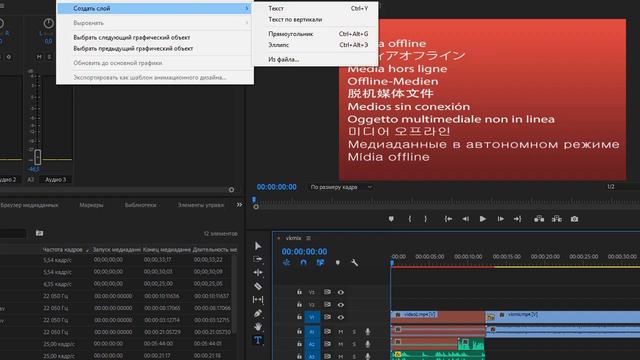The height and width of the screenshot is (360, 640).
Task: Click the Overwrite button in Program monitor
Action: 557,219
